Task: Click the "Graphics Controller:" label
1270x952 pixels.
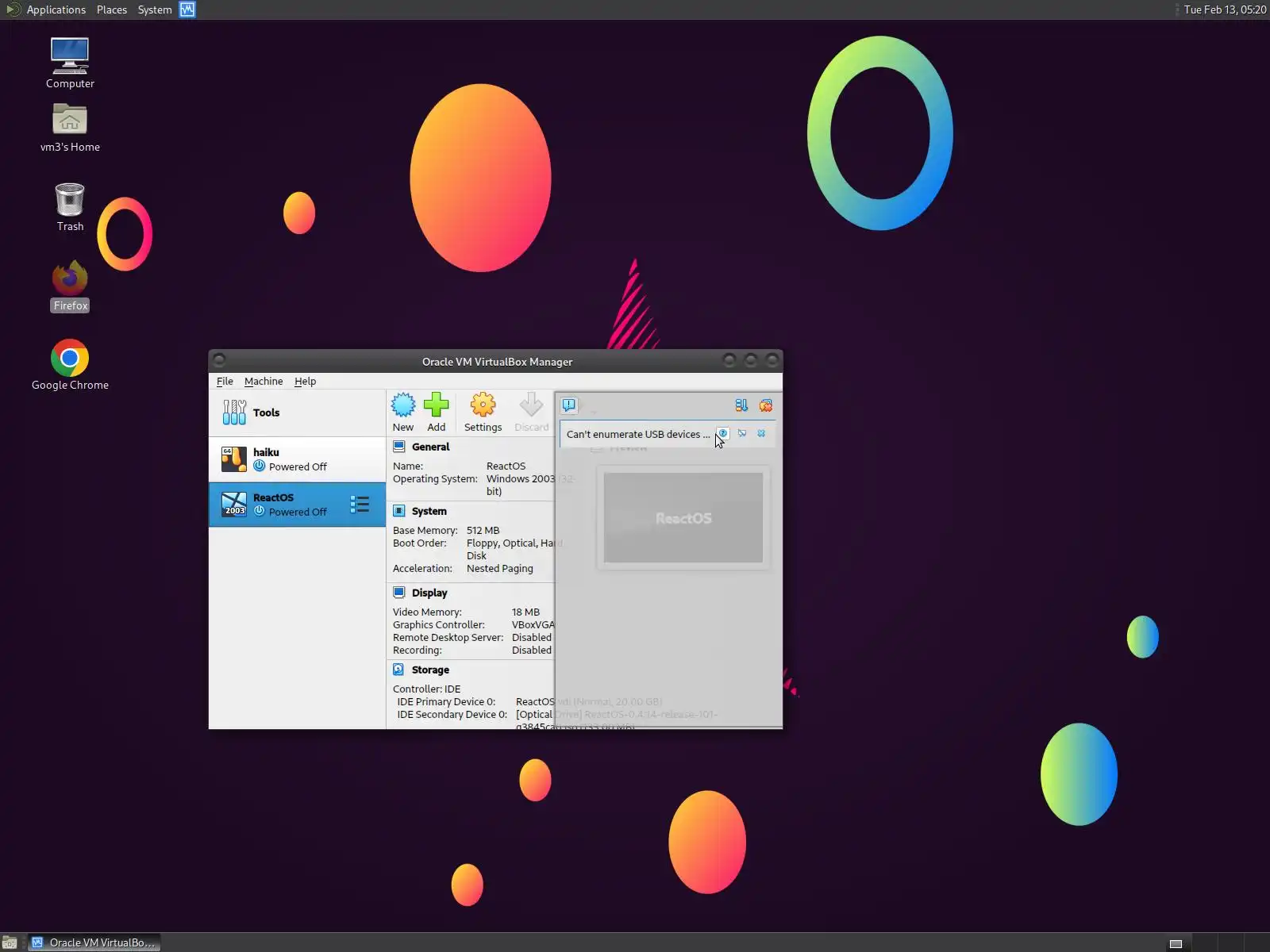Action: tap(439, 624)
